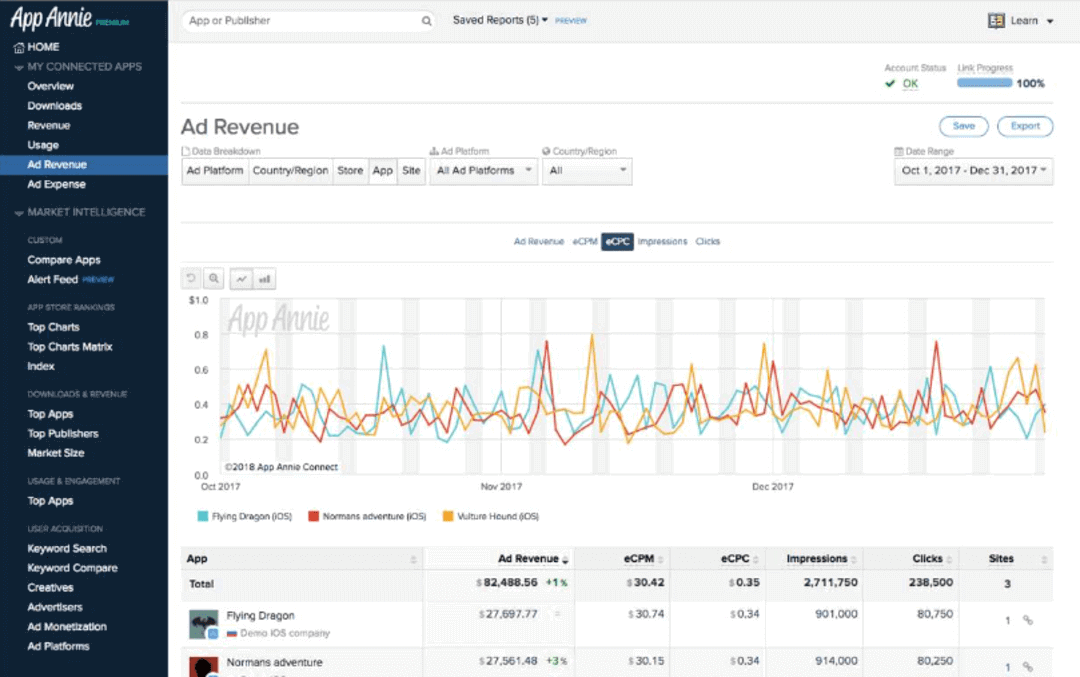Click the HOME icon in sidebar
Screen dimensions: 1080x677
click(x=19, y=47)
